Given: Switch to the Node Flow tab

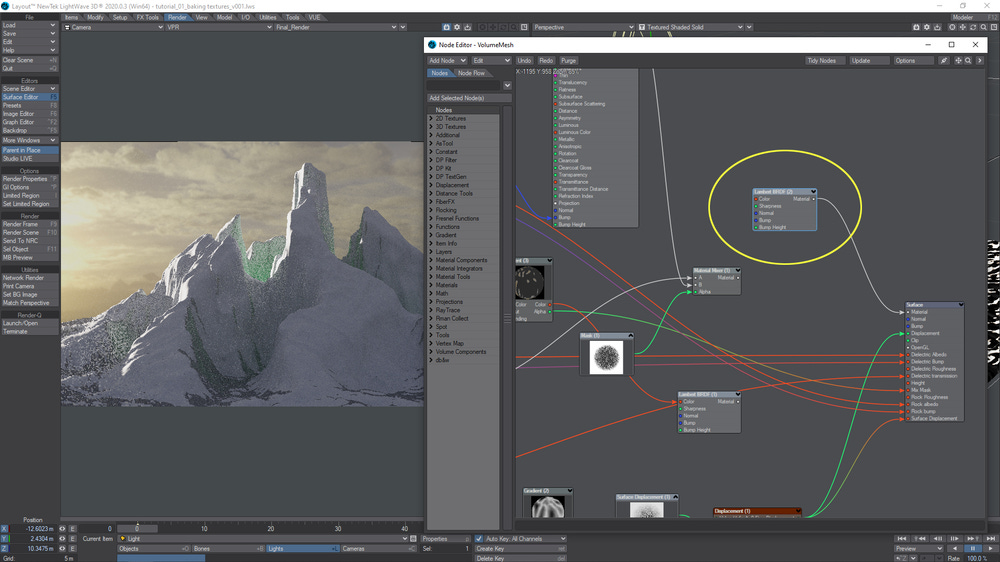Looking at the screenshot, I should tap(471, 73).
